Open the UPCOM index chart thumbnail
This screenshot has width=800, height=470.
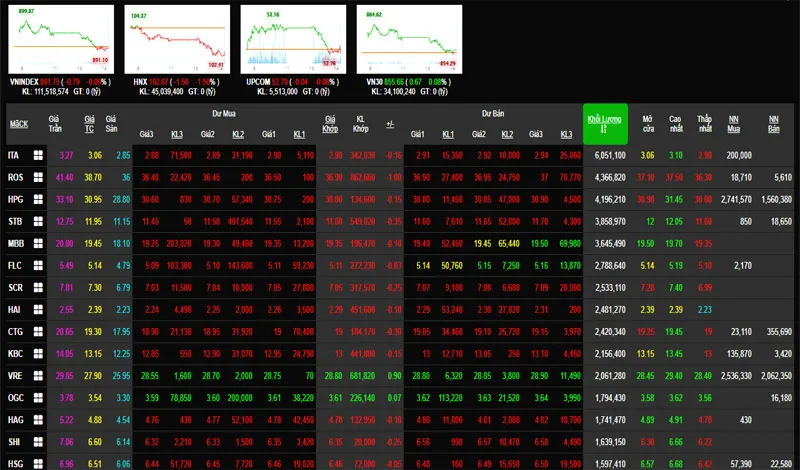pos(293,39)
